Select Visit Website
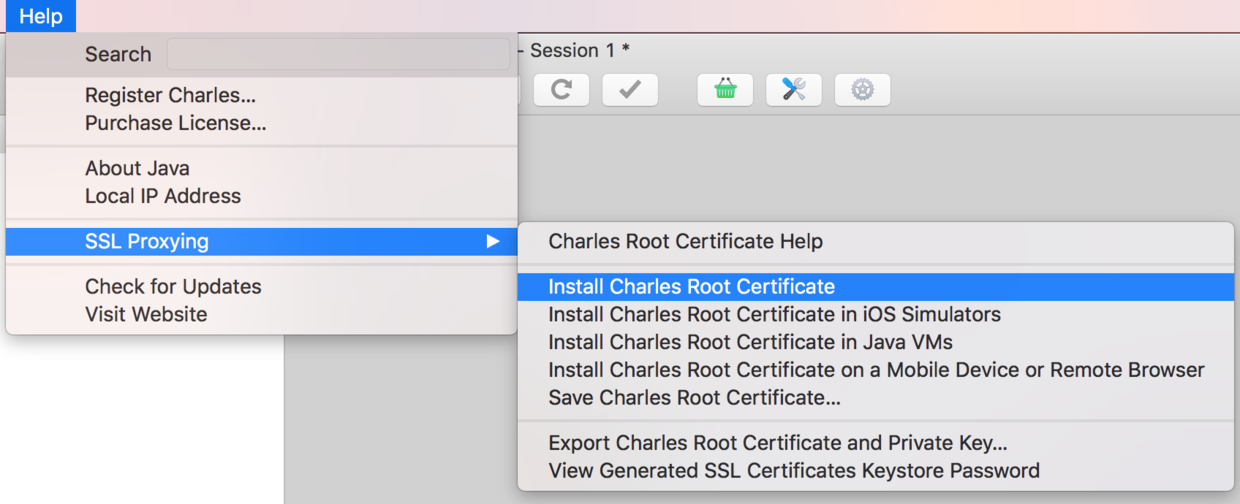This screenshot has height=504, width=1240. tap(262, 314)
